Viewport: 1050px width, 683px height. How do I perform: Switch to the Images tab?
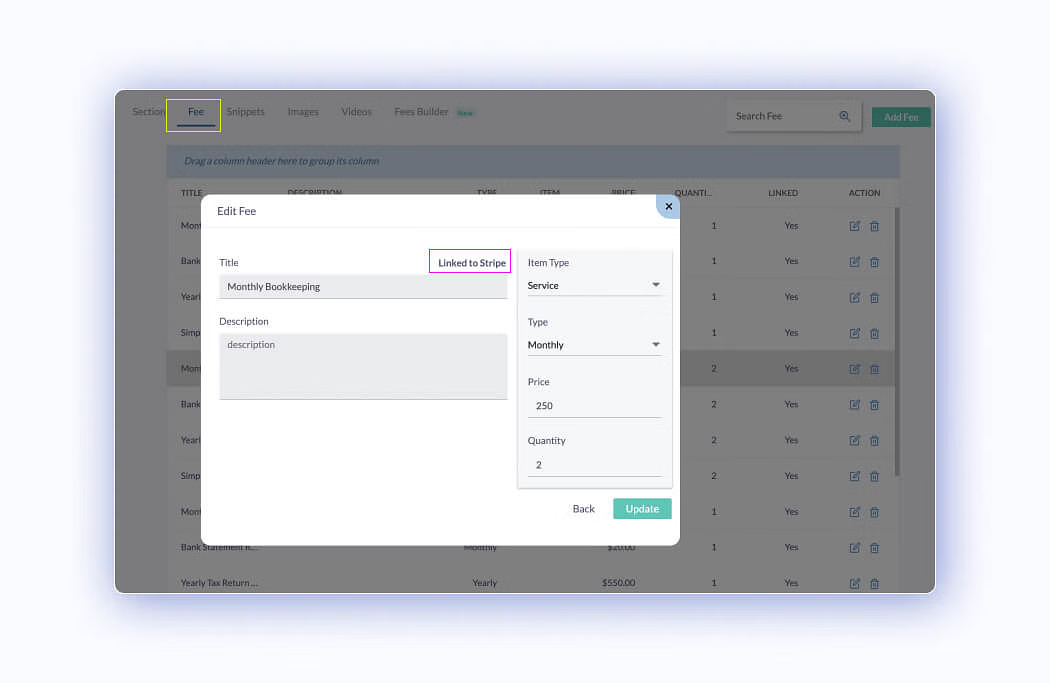[x=303, y=112]
